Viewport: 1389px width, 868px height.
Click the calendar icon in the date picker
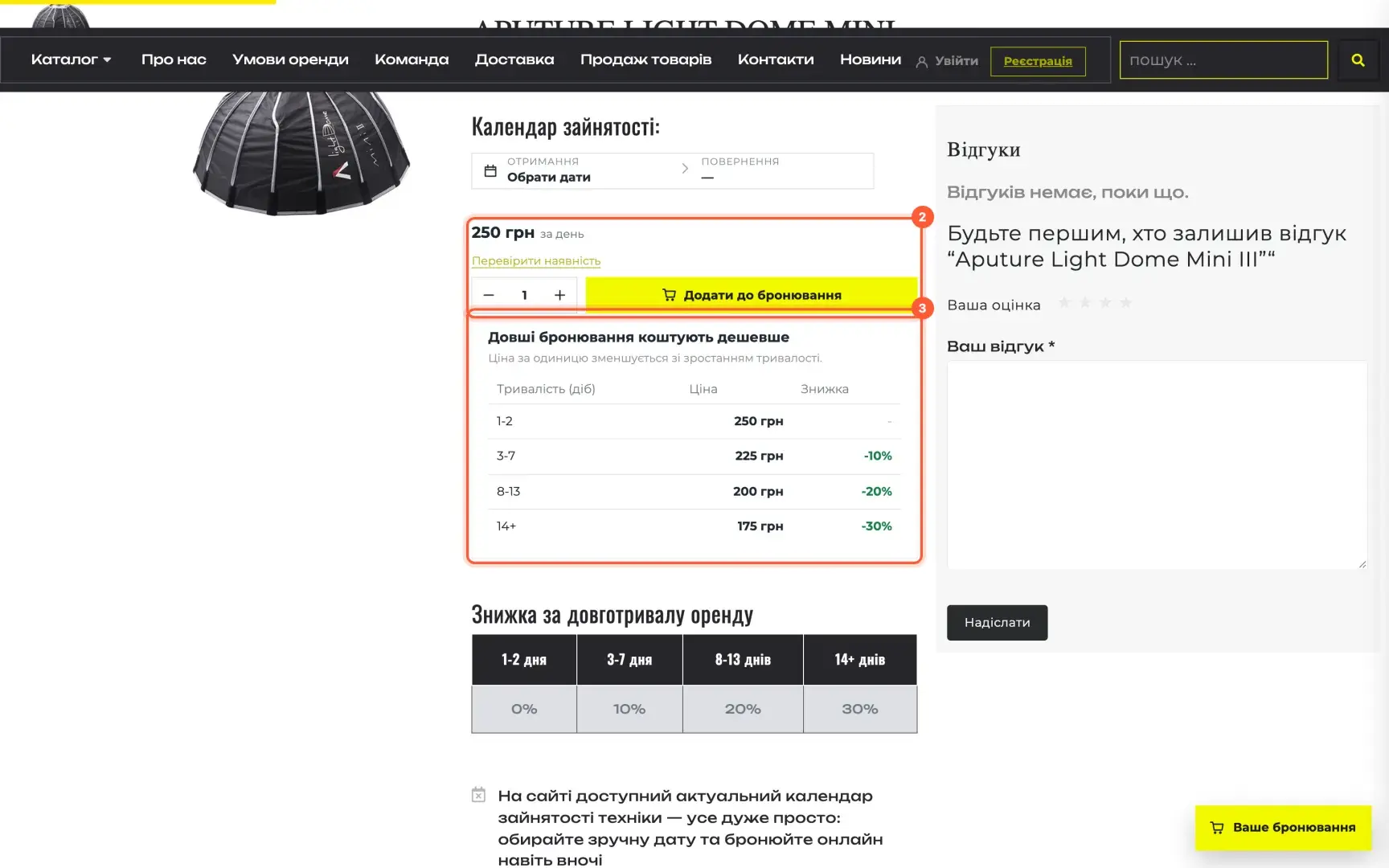tap(490, 170)
